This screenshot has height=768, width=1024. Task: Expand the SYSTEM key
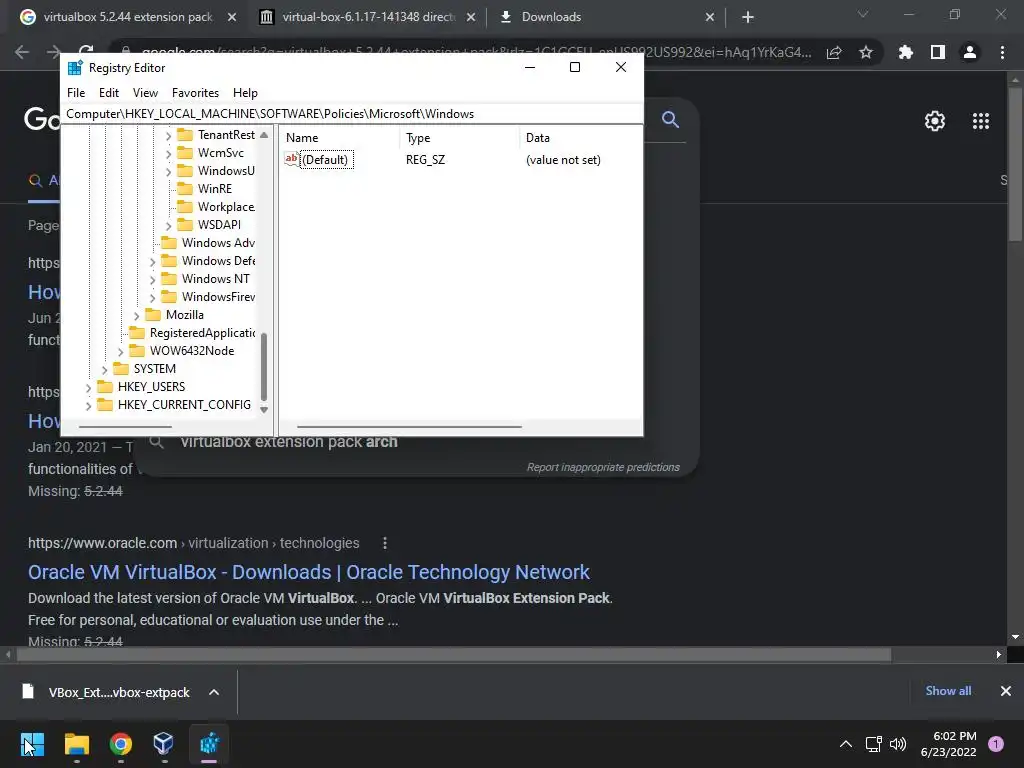tap(104, 370)
